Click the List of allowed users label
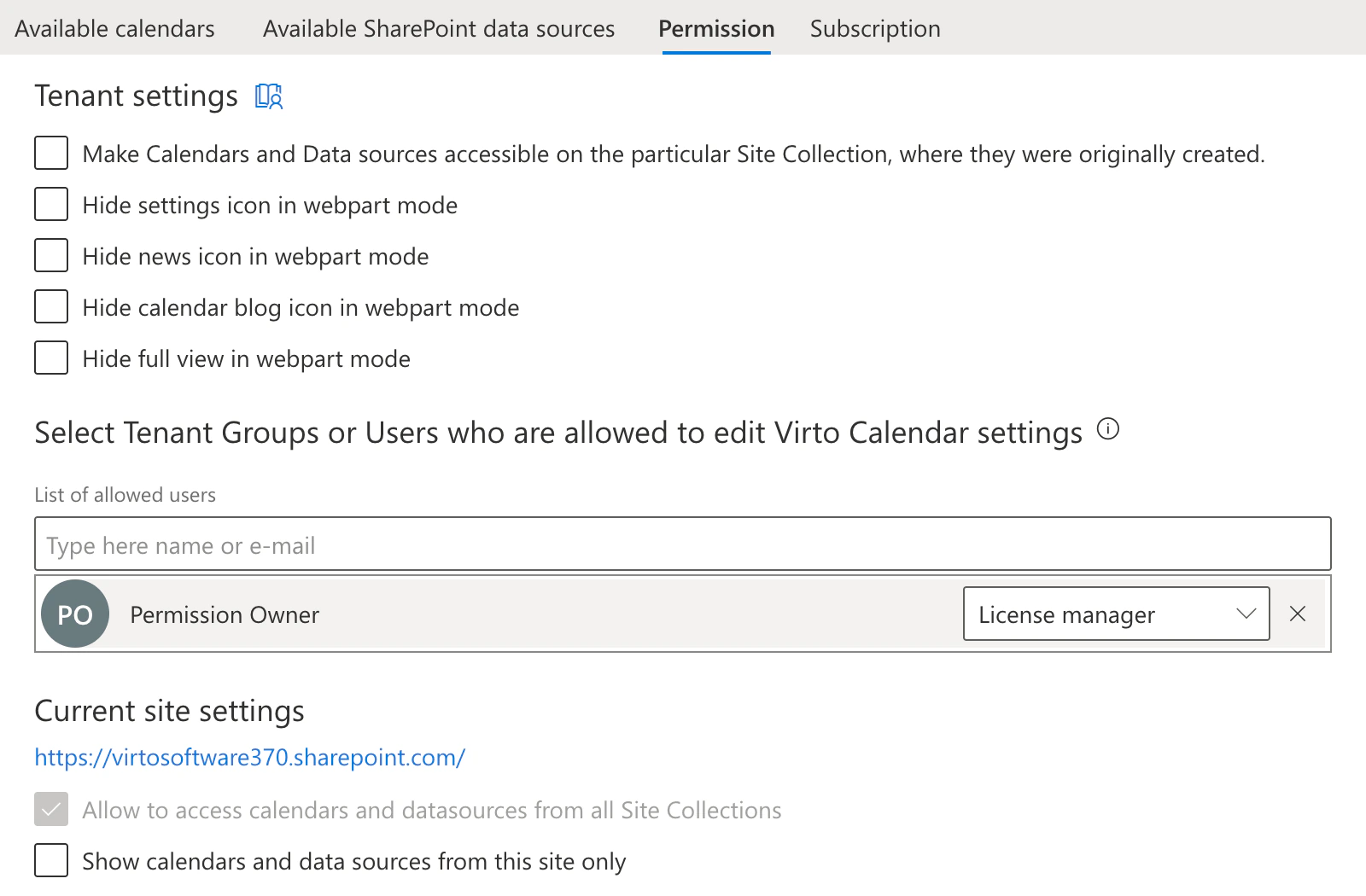The height and width of the screenshot is (896, 1366). 126,495
